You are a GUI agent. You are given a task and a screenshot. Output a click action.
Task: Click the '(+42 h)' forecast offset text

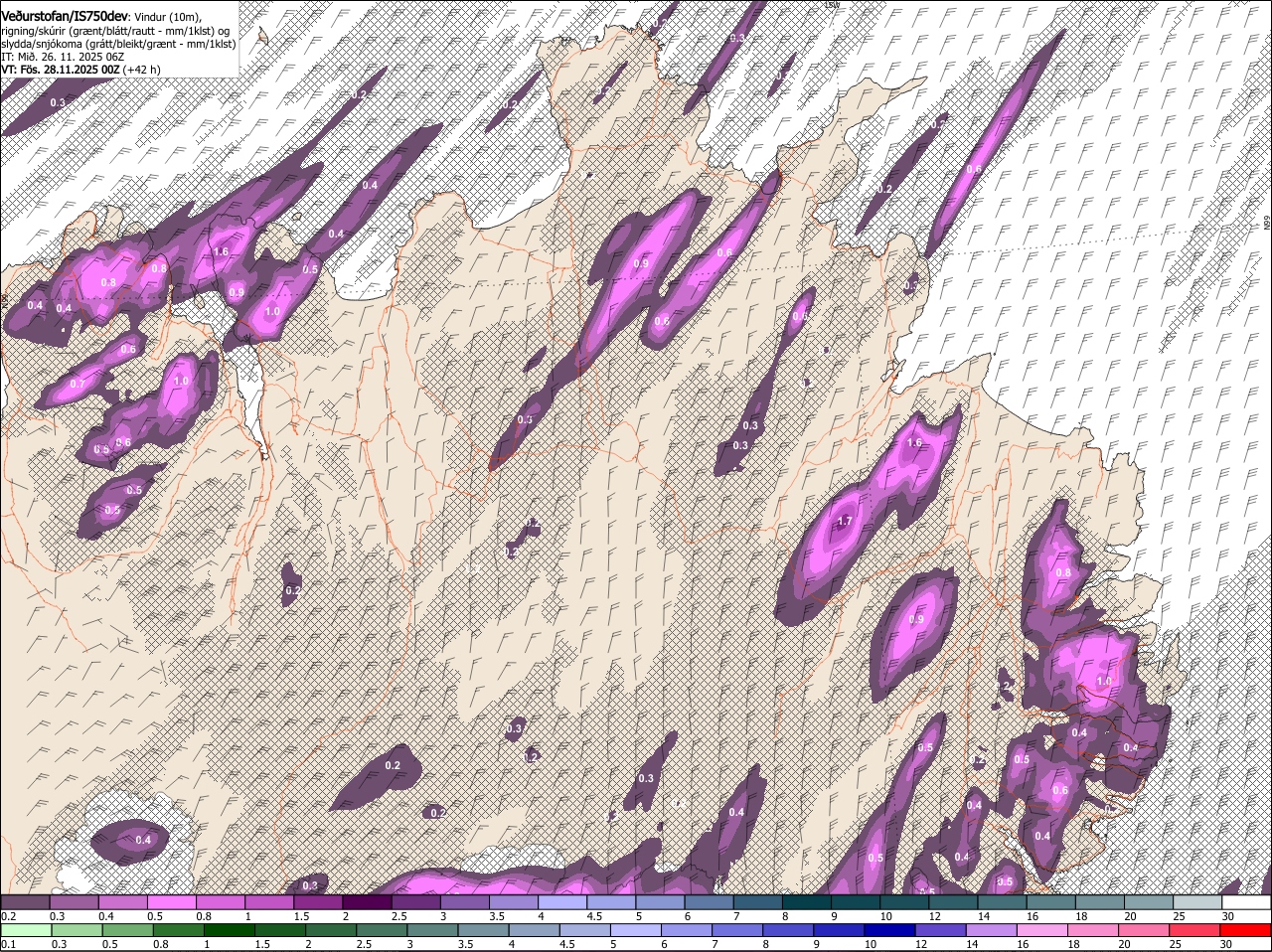coord(142,70)
